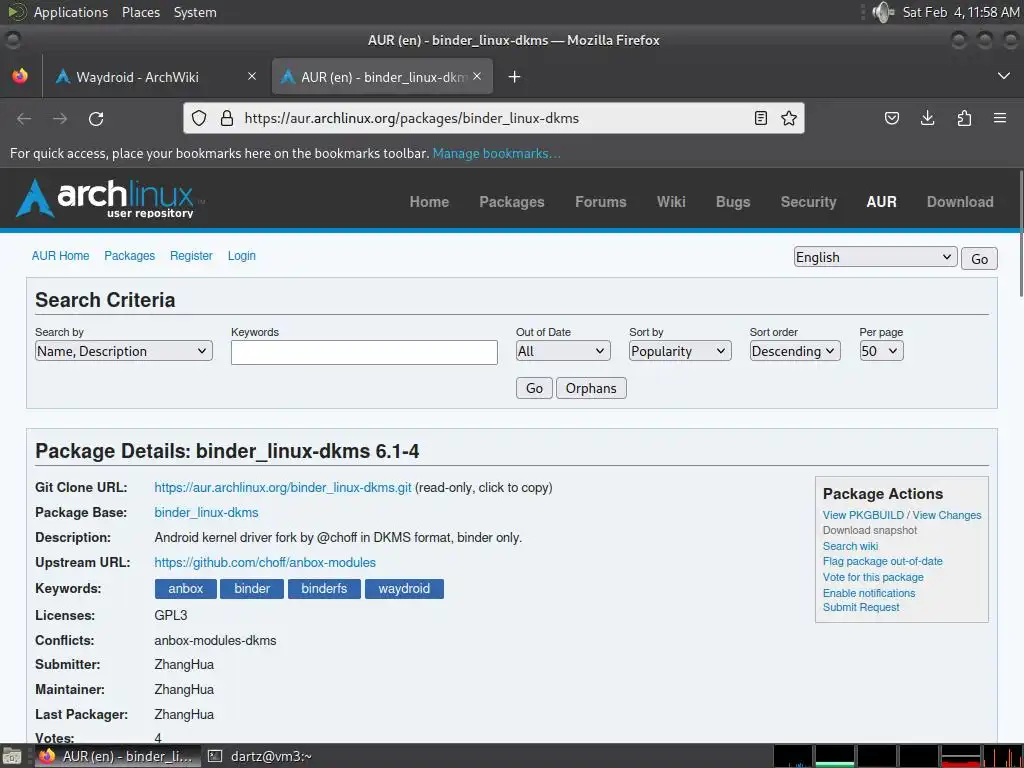The width and height of the screenshot is (1024, 768).
Task: Click Vote for this package link
Action: click(x=873, y=577)
